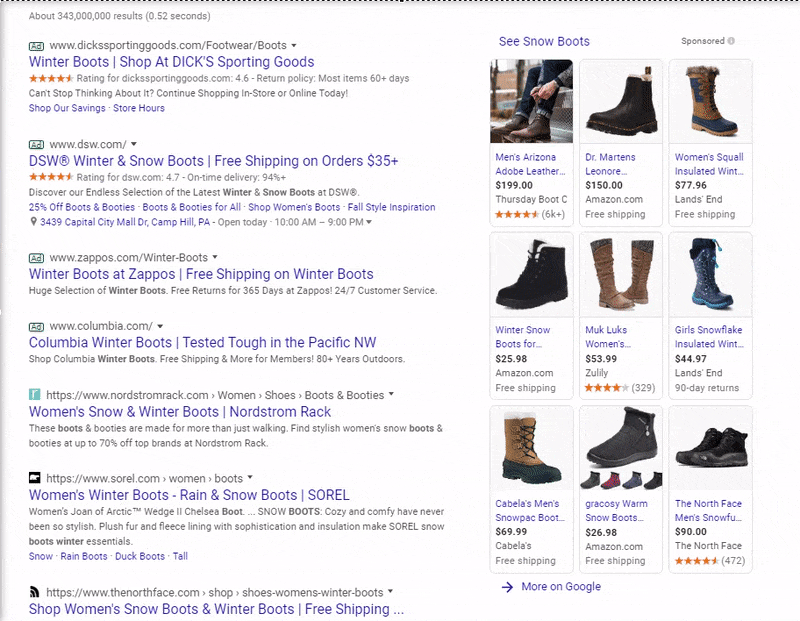
Task: Open Columbia Winter Boots result title
Action: tap(203, 342)
